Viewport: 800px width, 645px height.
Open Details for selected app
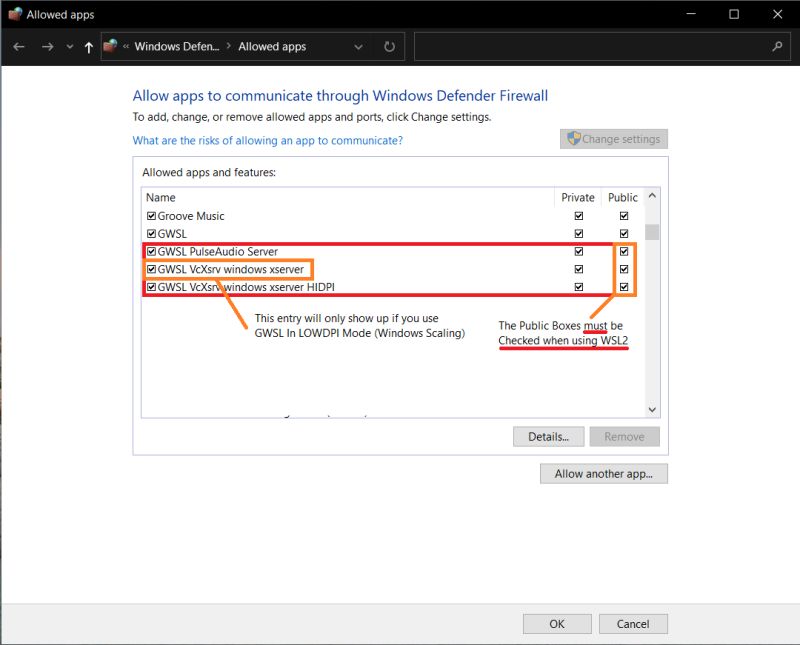(548, 437)
